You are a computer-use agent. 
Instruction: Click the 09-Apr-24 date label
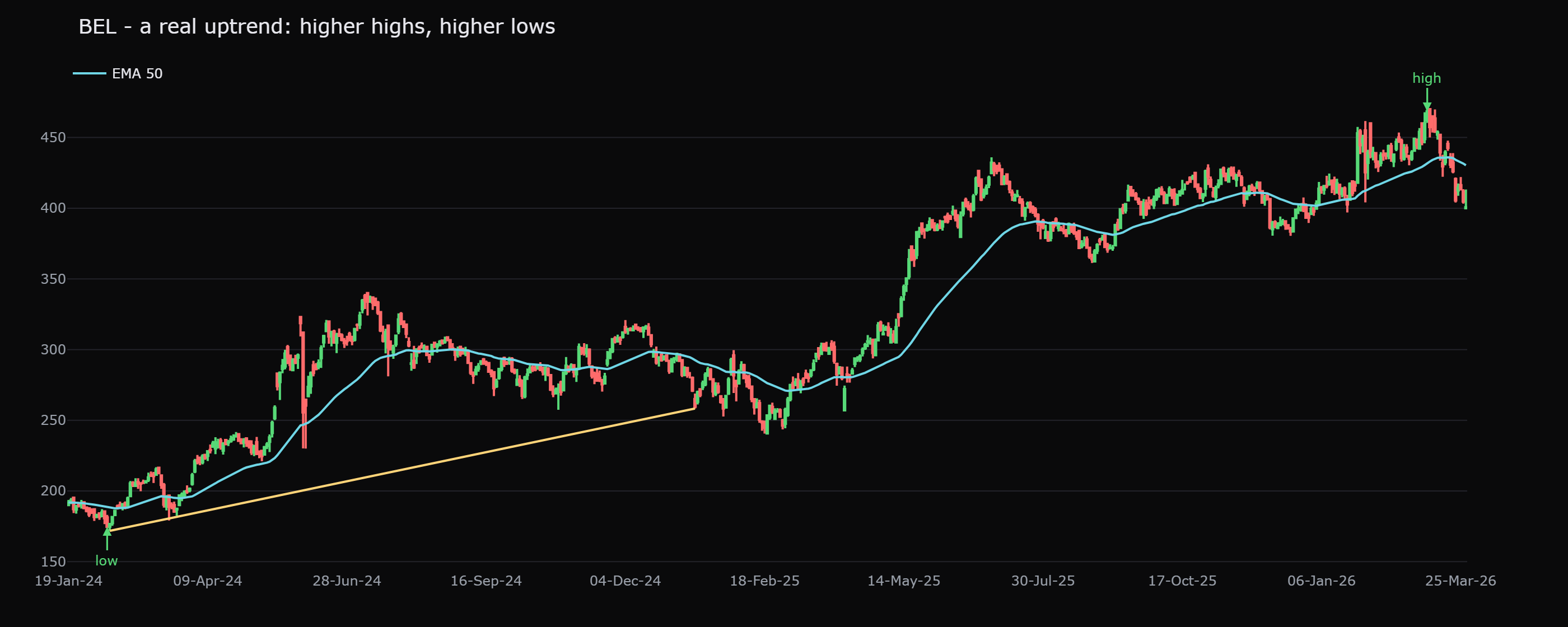point(208,581)
